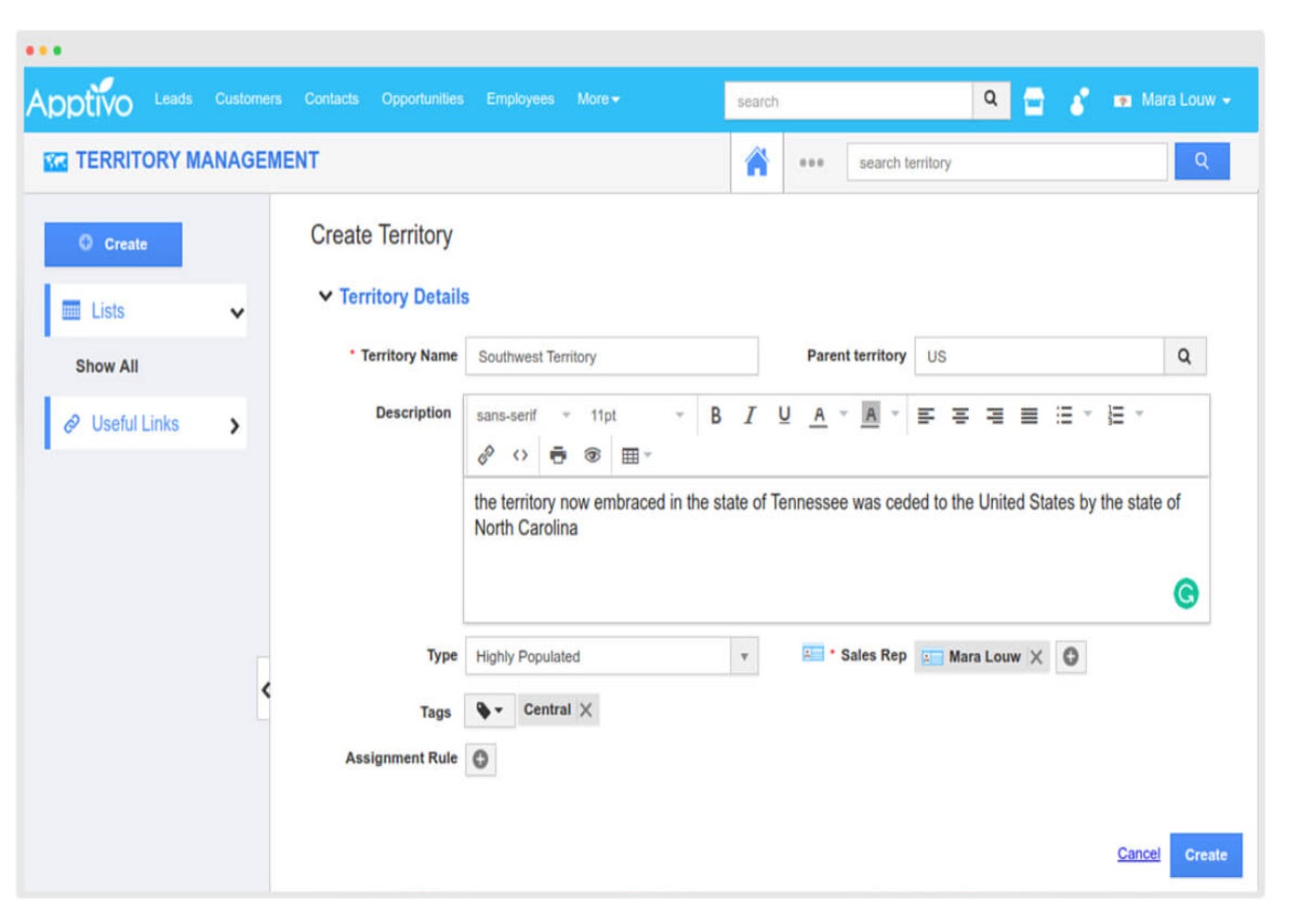Remove Mara Louw from Sales Rep
The height and width of the screenshot is (924, 1294).
click(1036, 657)
